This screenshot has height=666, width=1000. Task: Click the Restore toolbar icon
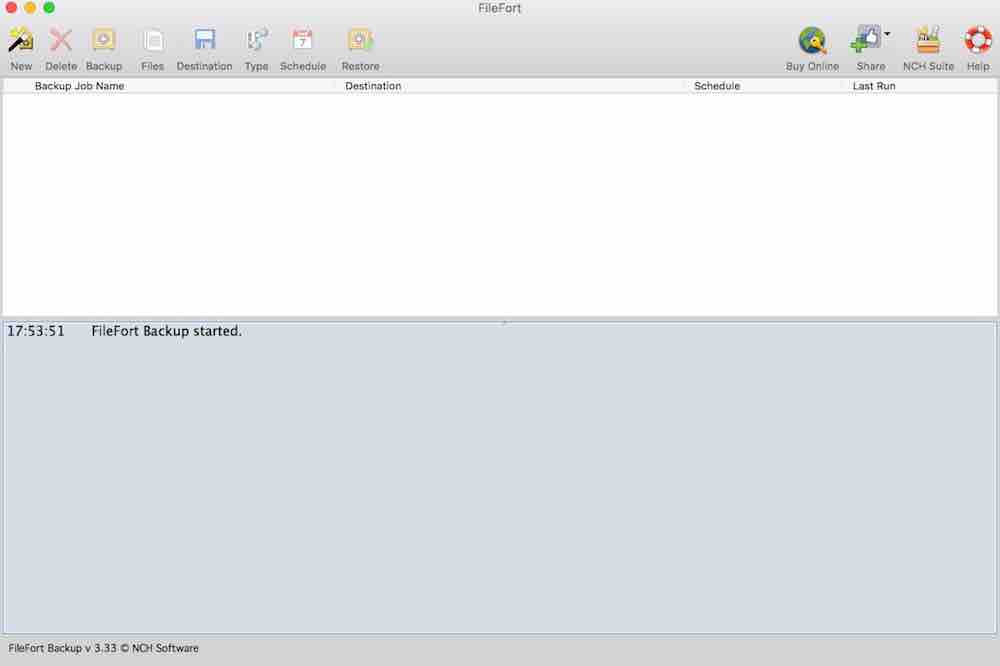360,40
